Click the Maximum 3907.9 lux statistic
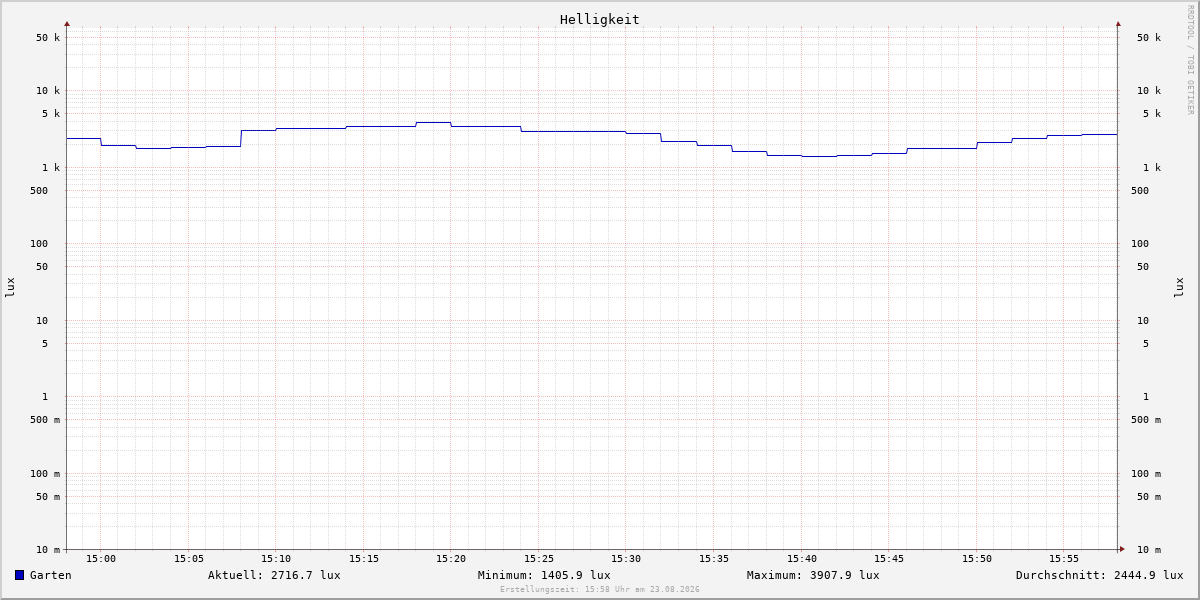Viewport: 1200px width, 600px height. [x=813, y=575]
